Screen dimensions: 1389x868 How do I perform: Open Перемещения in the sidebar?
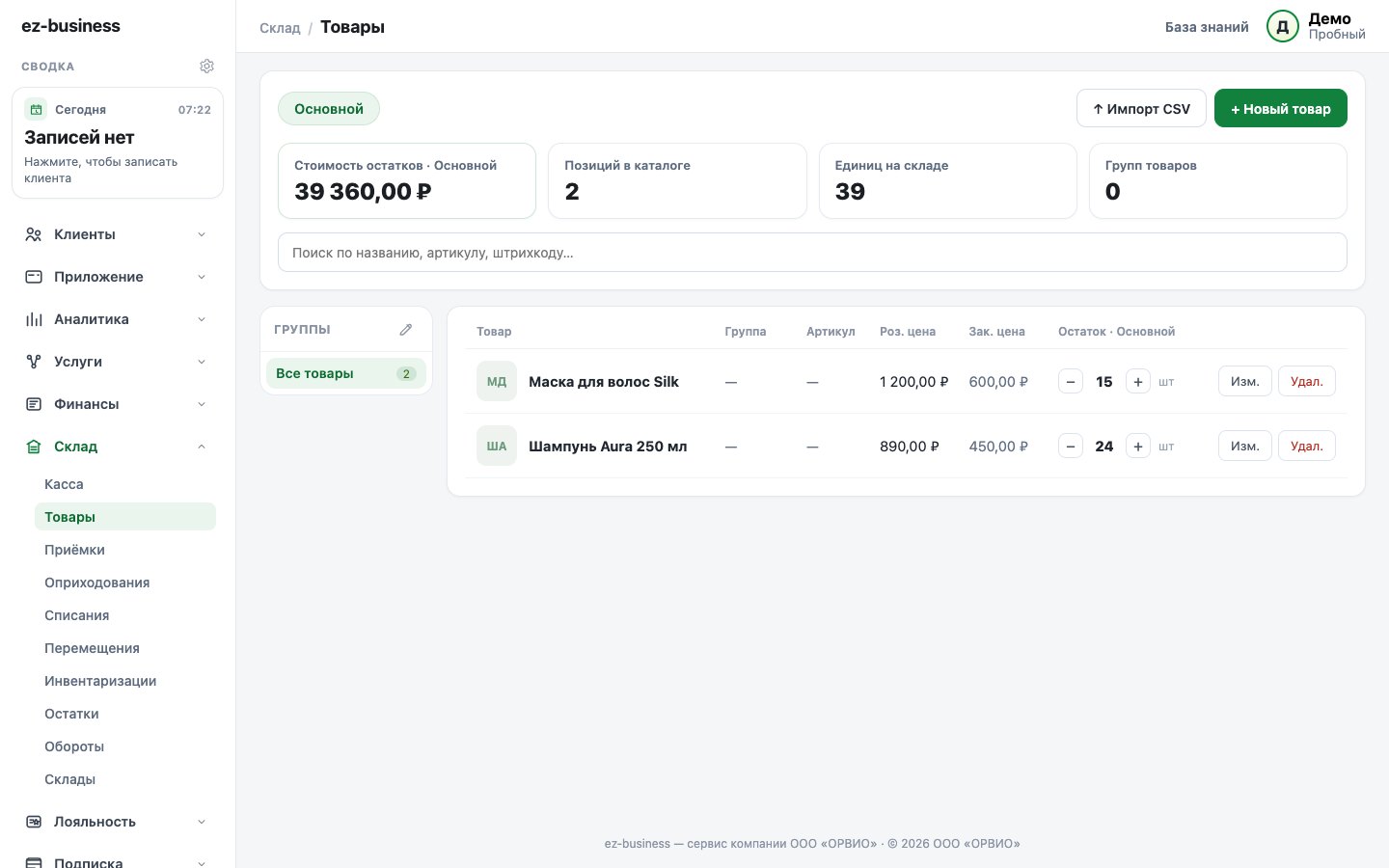(125, 648)
